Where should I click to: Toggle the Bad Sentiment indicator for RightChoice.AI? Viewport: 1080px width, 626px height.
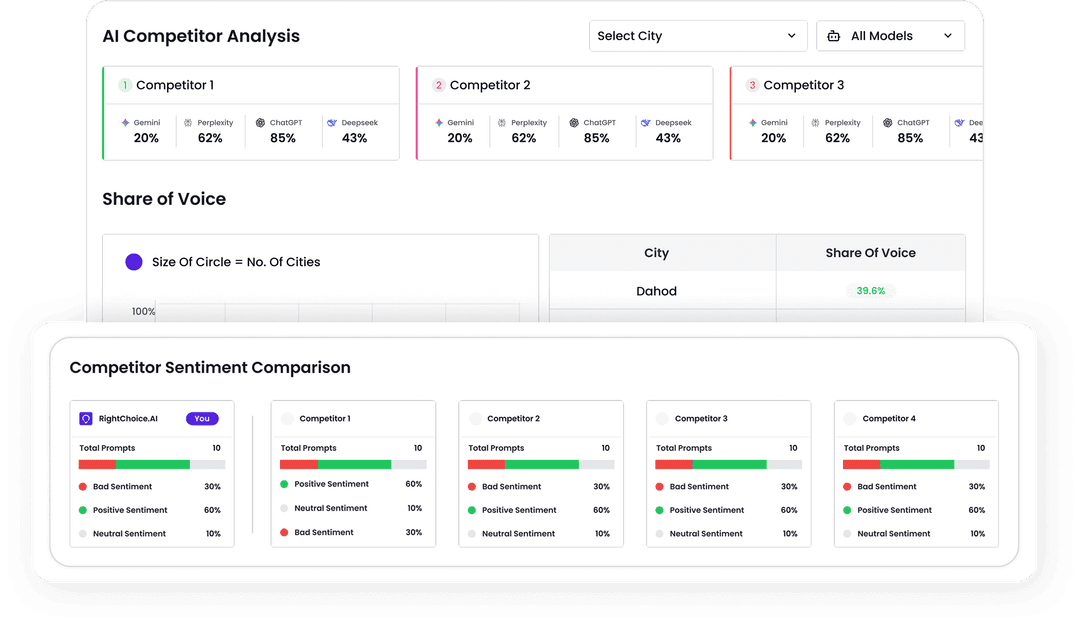coord(83,487)
